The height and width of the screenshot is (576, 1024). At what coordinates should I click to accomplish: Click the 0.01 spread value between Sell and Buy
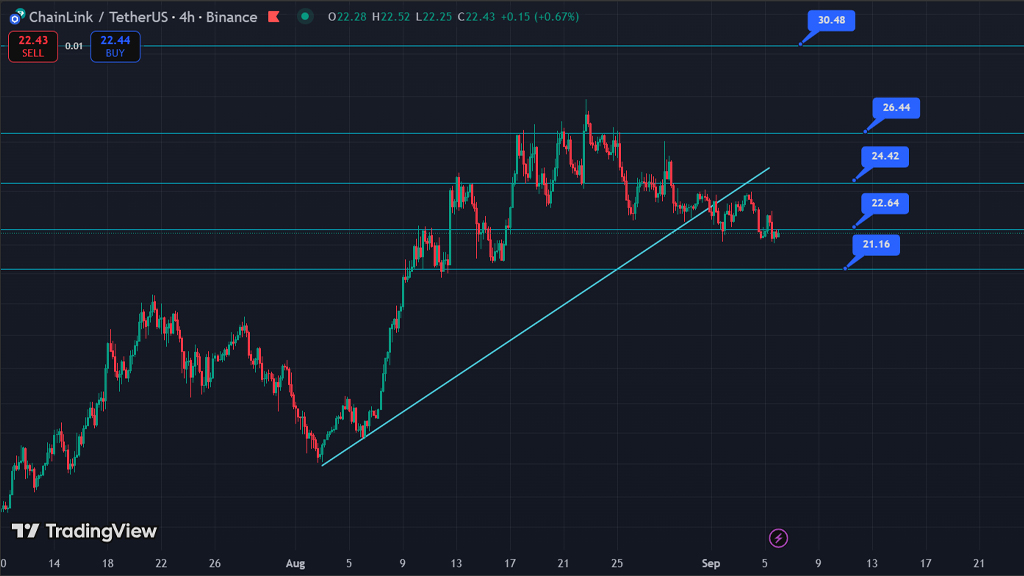pos(74,46)
